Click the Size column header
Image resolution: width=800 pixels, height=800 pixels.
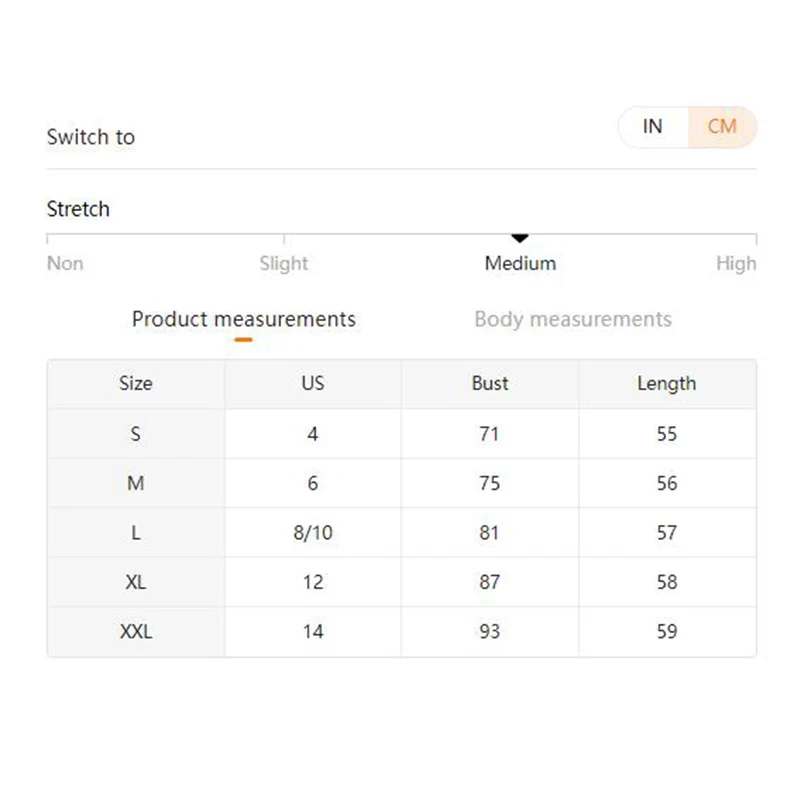(x=136, y=384)
